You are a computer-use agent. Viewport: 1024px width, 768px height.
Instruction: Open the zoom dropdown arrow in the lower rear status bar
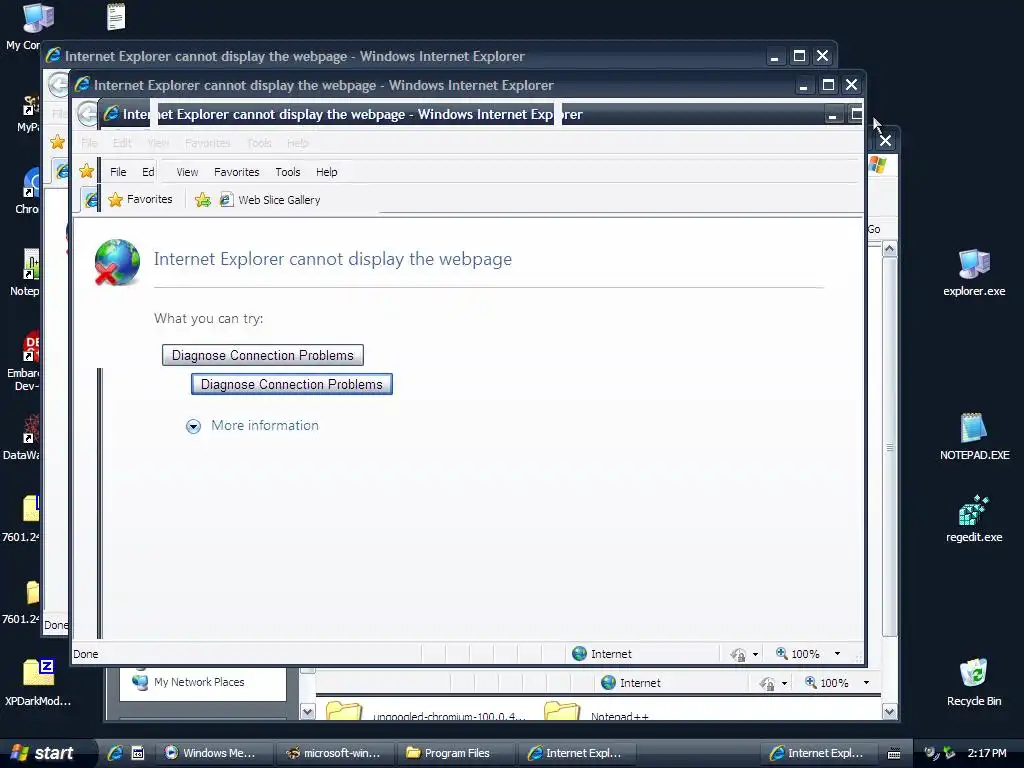(x=866, y=682)
